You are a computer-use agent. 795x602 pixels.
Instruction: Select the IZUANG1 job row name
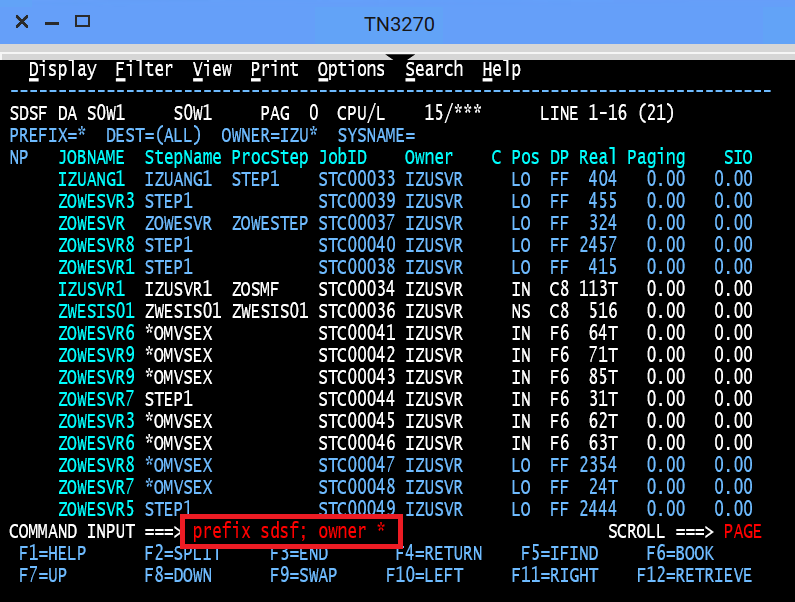91,179
